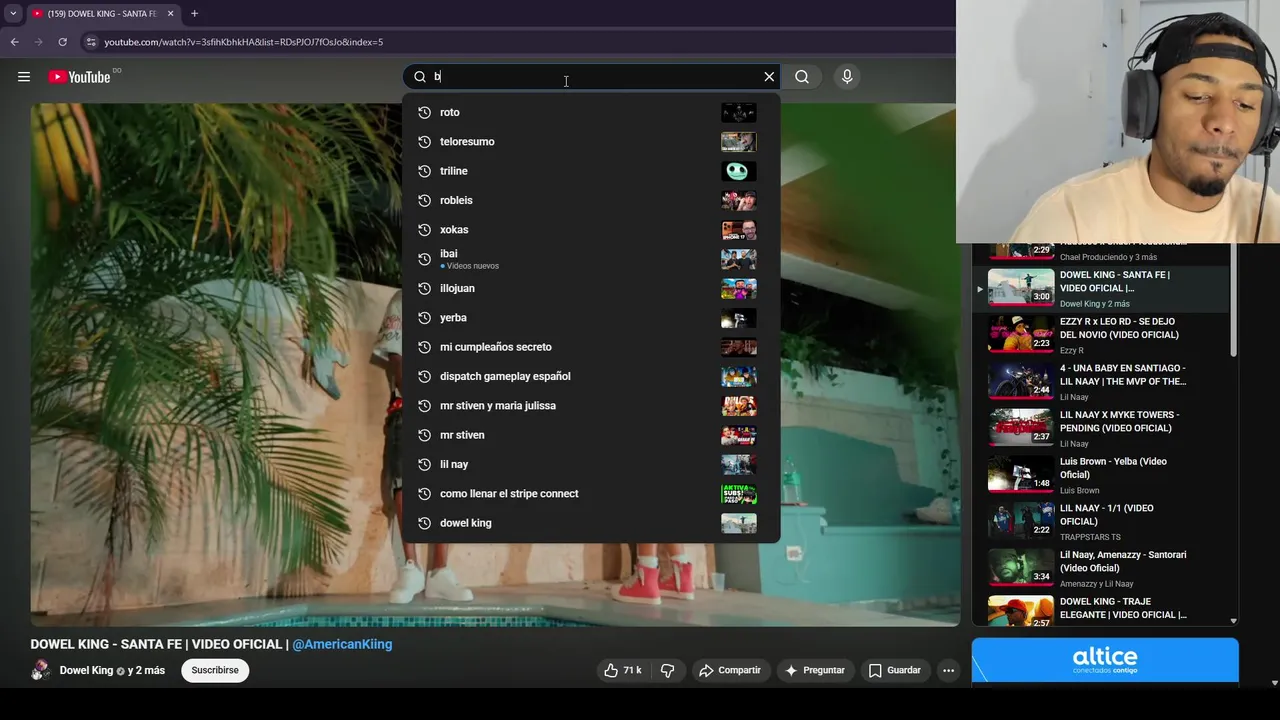This screenshot has height=720, width=1280.
Task: Select 'xokas' search suggestion
Action: [x=591, y=230]
